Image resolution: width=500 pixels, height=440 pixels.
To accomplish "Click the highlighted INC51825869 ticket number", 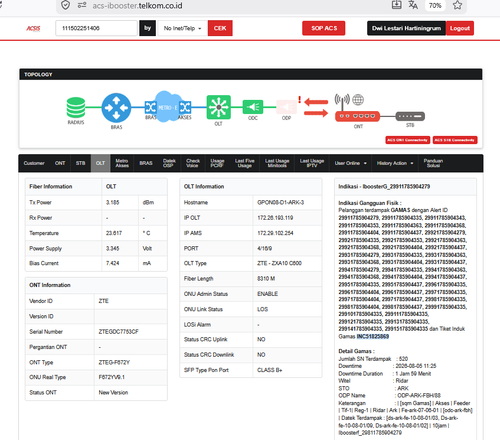I will point(373,336).
